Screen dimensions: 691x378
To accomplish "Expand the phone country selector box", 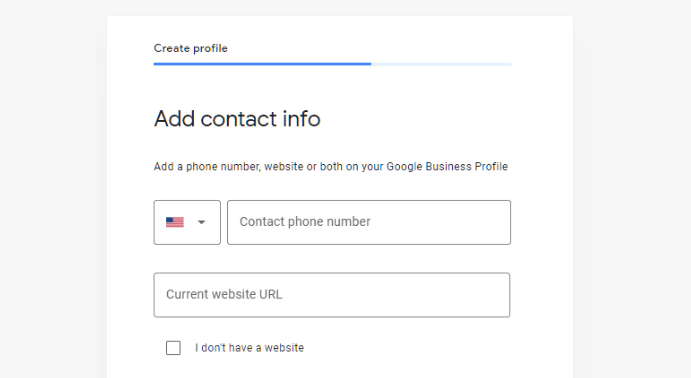I will 187,222.
